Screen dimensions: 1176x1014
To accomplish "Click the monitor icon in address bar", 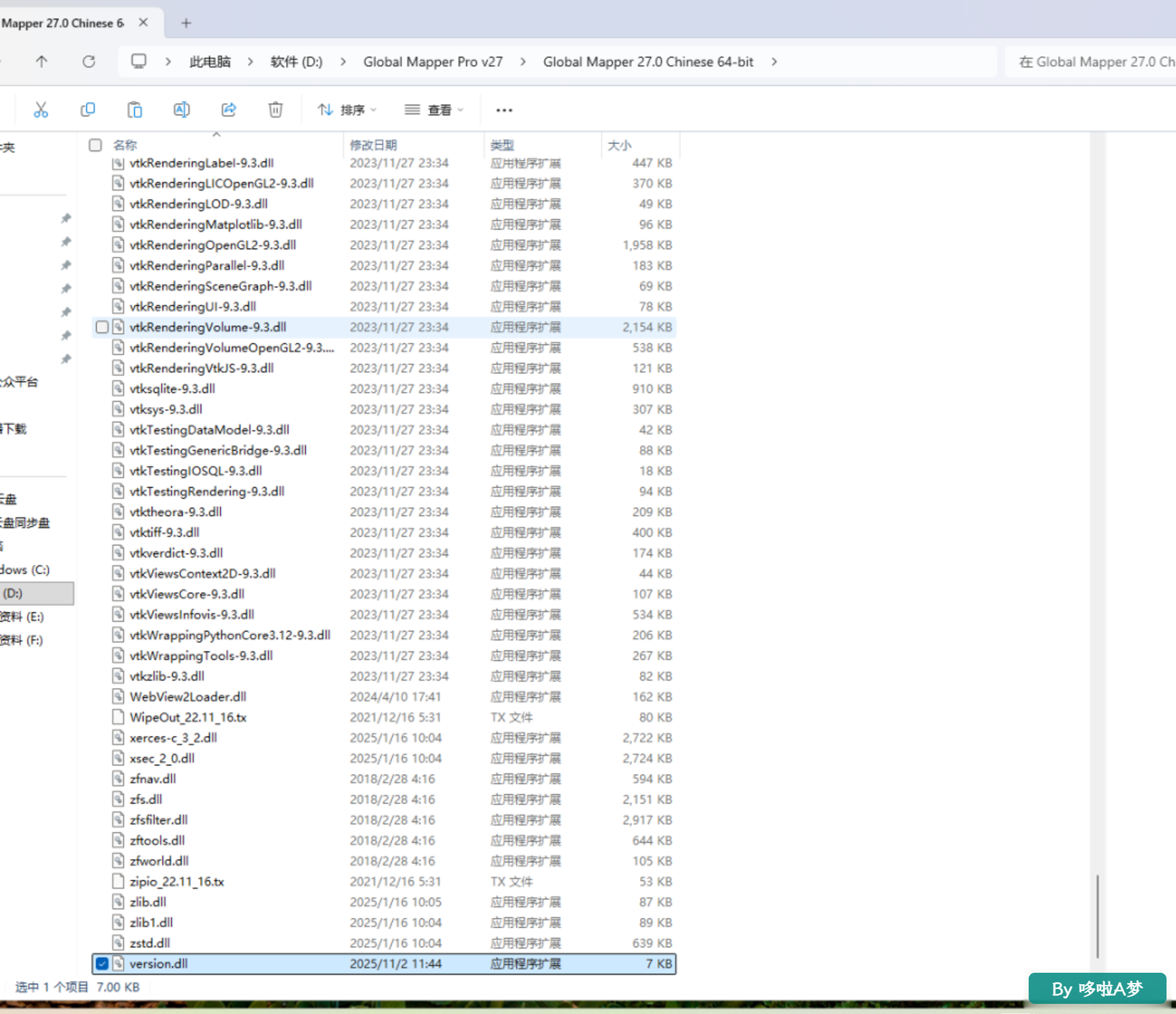I will coord(139,62).
